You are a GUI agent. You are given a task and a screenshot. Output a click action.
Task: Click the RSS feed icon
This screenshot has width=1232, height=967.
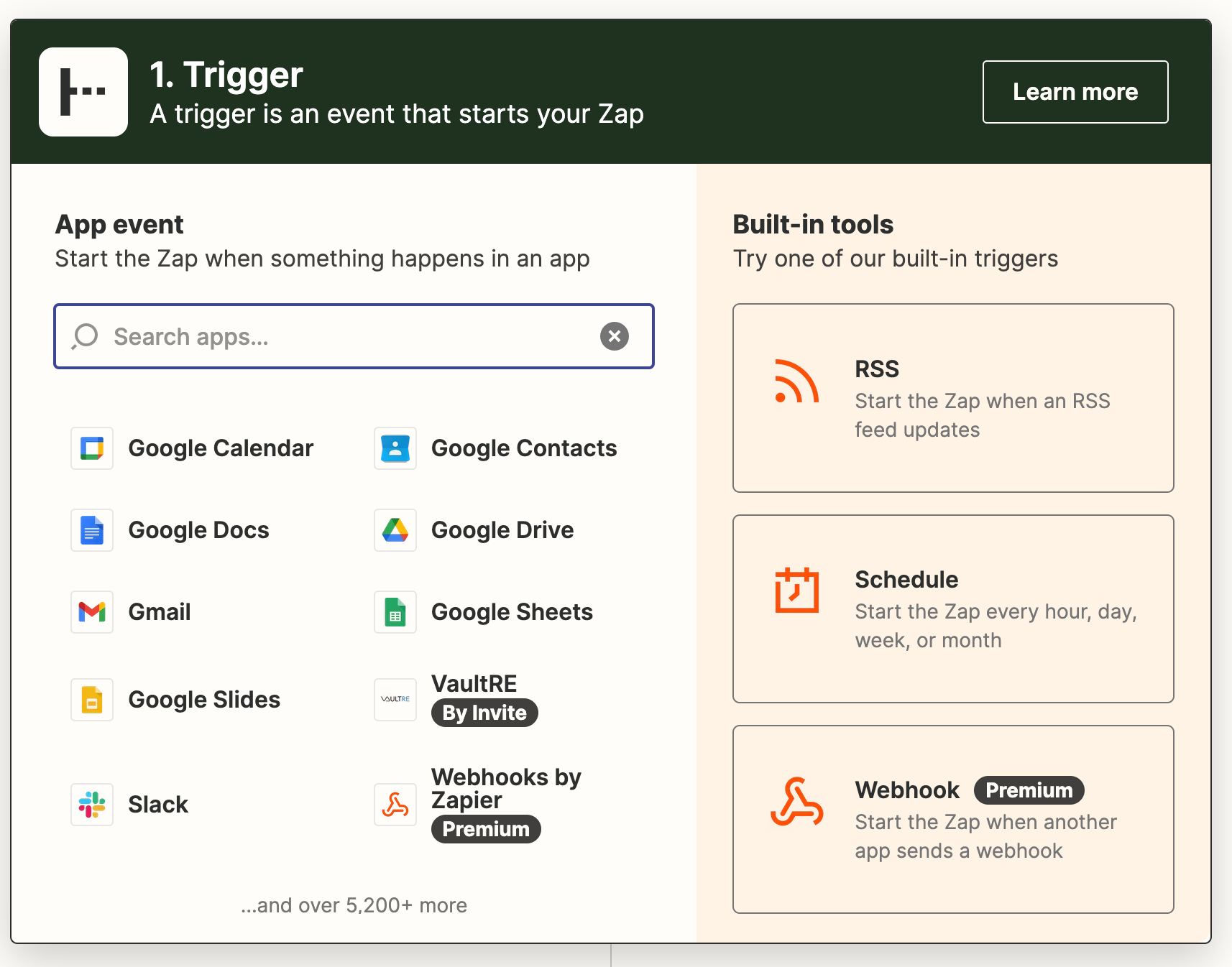click(x=796, y=381)
